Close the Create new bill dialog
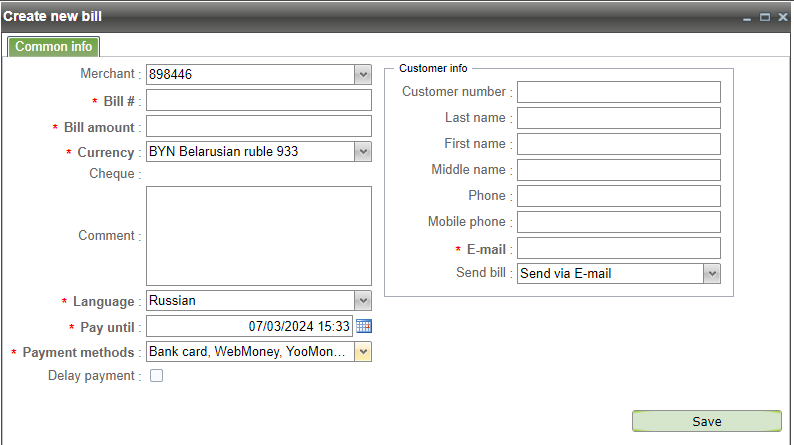 coord(781,17)
